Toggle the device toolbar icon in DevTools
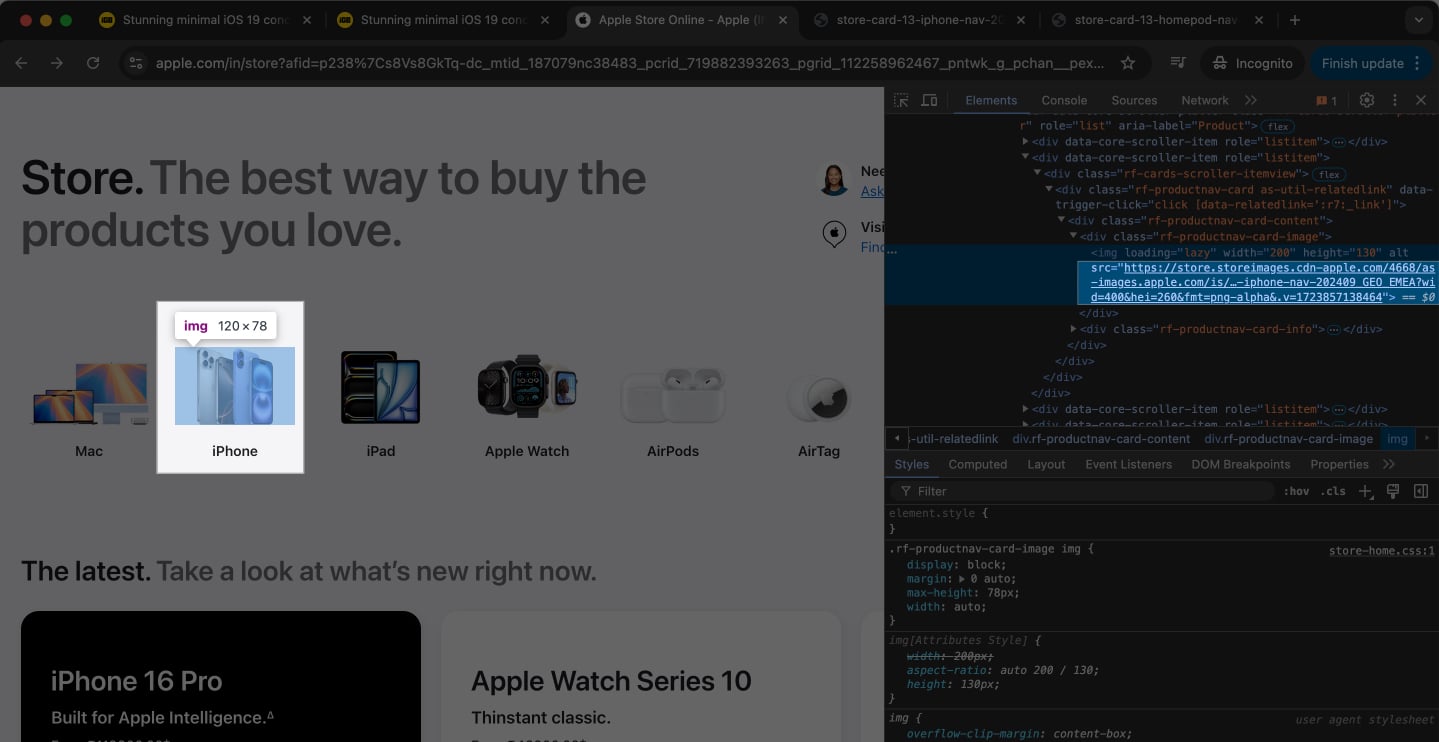This screenshot has width=1439, height=742. (929, 100)
